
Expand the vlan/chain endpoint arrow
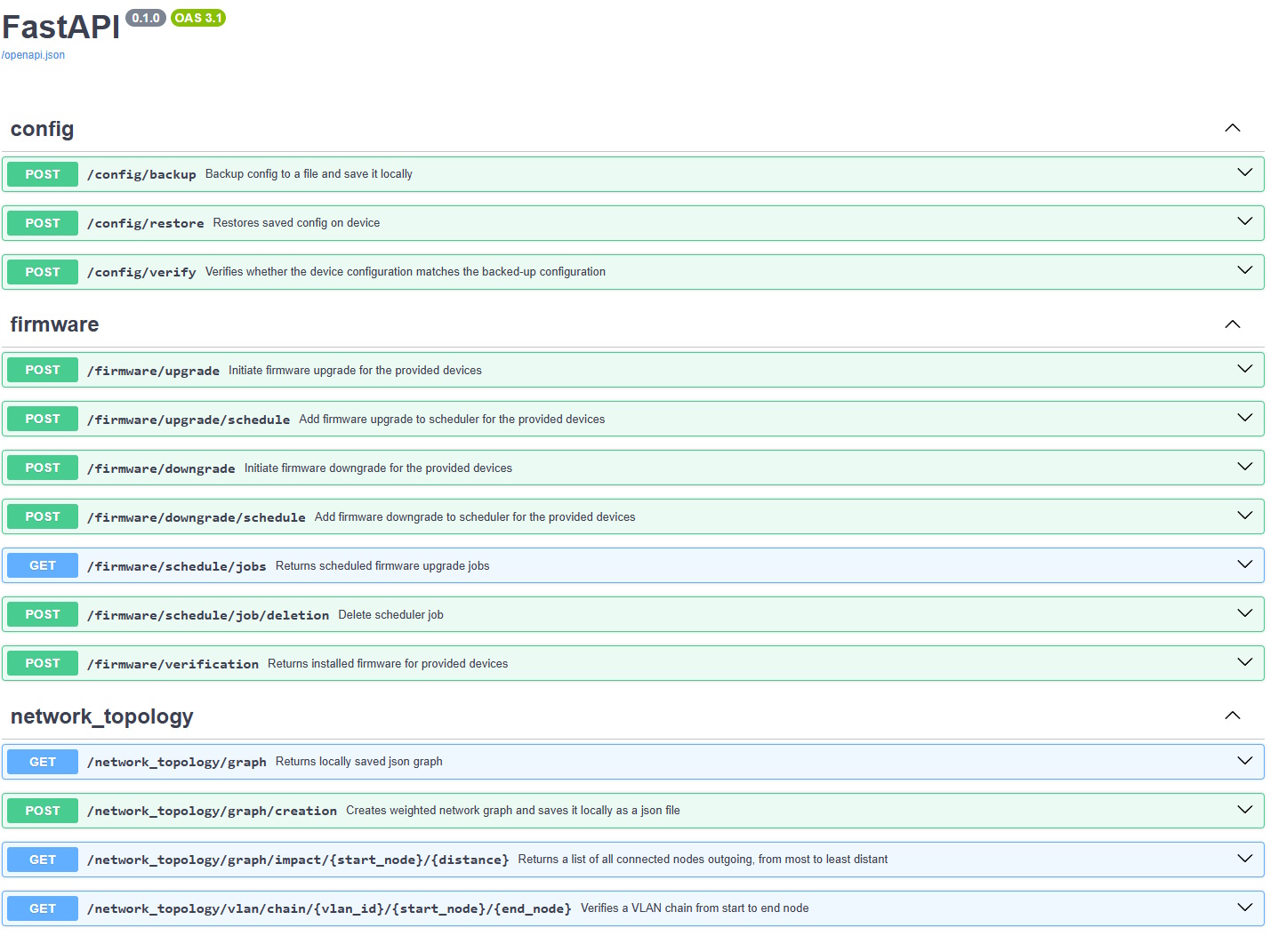[x=1245, y=908]
